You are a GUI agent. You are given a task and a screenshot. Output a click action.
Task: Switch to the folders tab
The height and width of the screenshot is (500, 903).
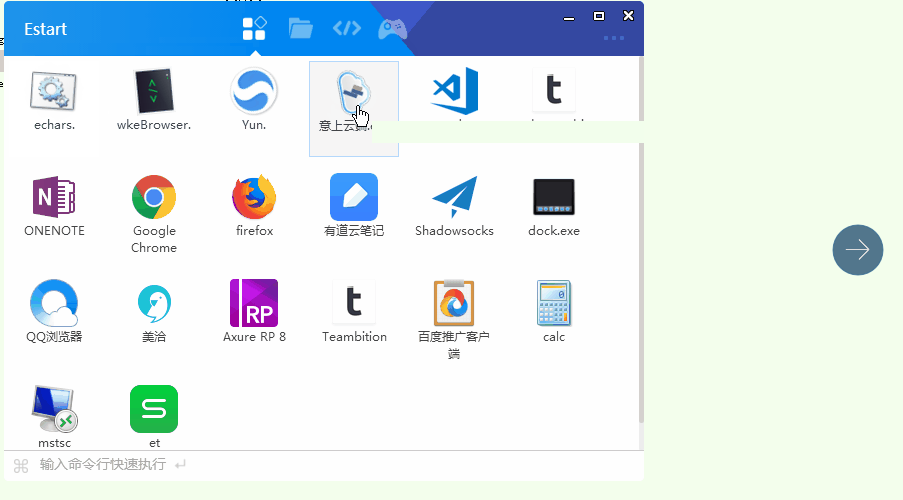tap(300, 28)
